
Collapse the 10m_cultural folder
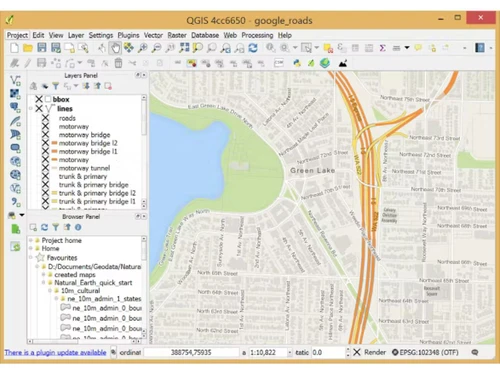tap(50, 290)
